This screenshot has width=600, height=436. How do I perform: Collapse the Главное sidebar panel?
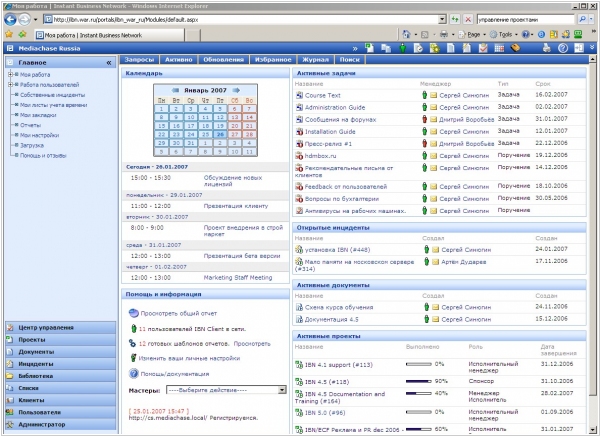point(109,62)
